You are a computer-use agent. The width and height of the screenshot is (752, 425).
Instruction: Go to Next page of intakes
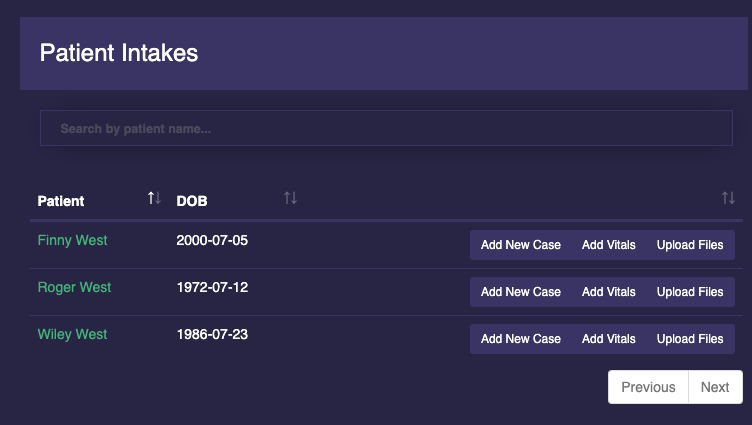click(715, 387)
